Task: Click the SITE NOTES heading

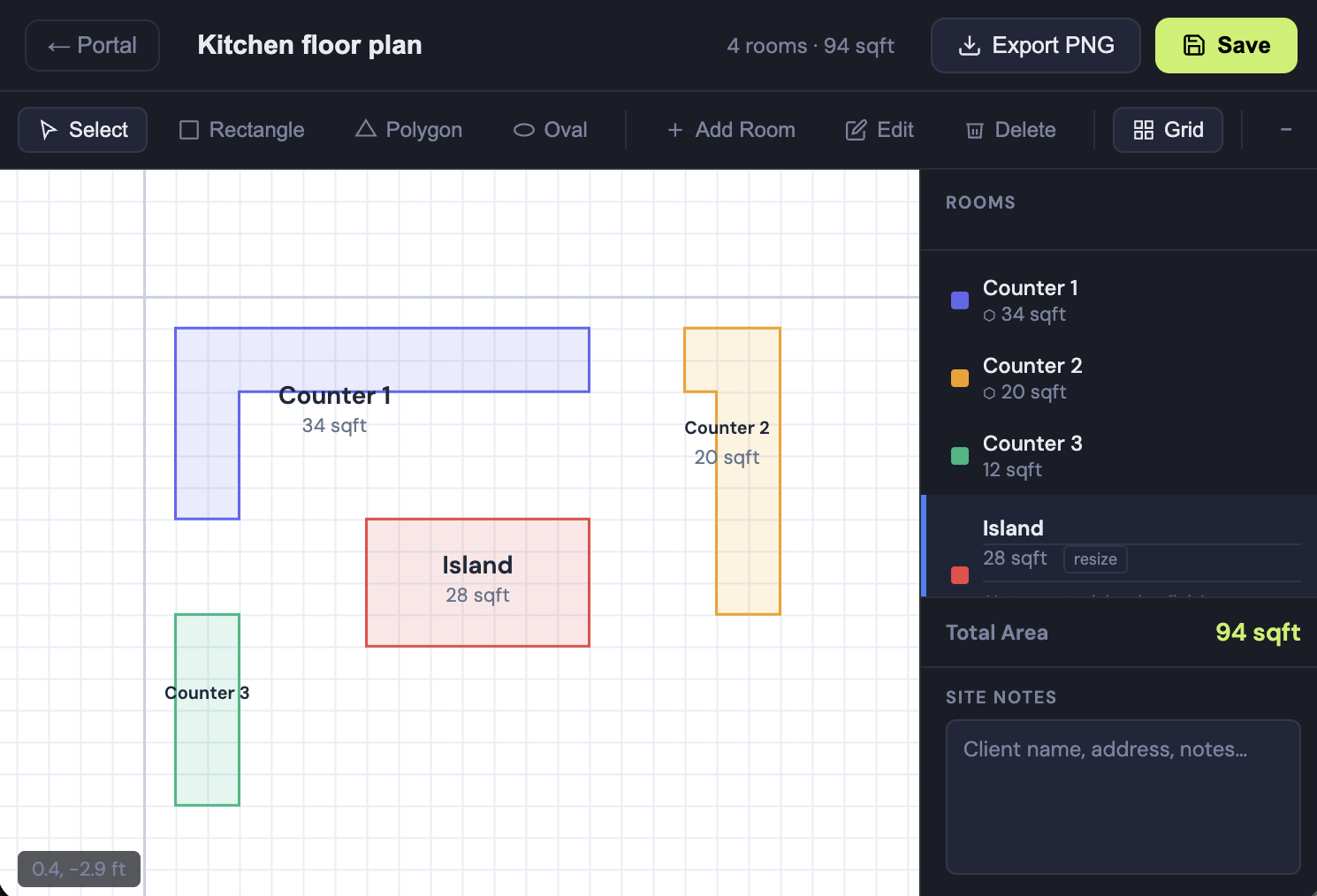Action: pyautogui.click(x=1001, y=697)
